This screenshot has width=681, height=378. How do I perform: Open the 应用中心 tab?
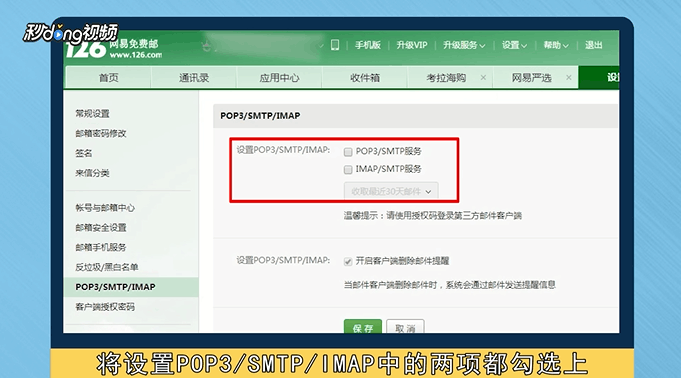(279, 77)
